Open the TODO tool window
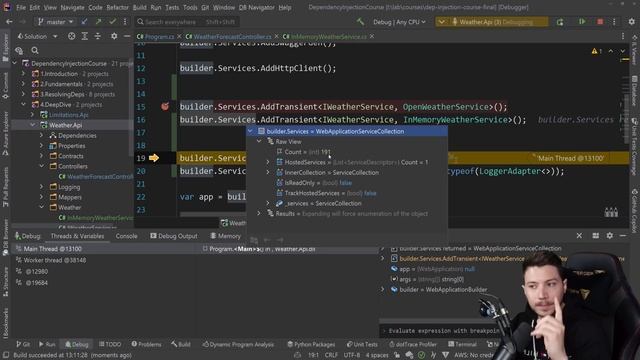The width and height of the screenshot is (640, 360). [110, 344]
